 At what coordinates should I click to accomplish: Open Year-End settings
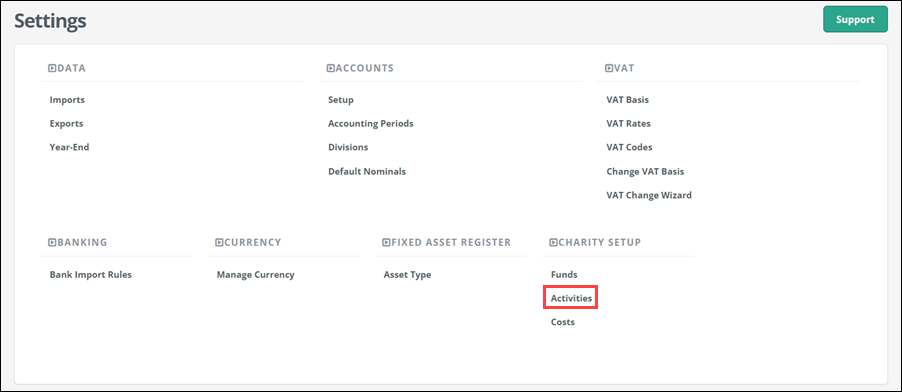pyautogui.click(x=69, y=147)
